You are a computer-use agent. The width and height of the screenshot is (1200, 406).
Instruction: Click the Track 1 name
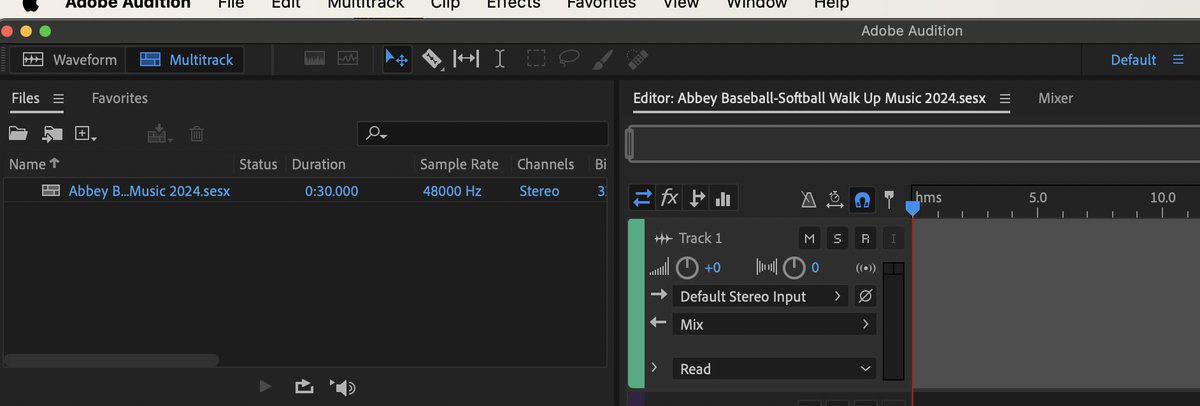[700, 238]
